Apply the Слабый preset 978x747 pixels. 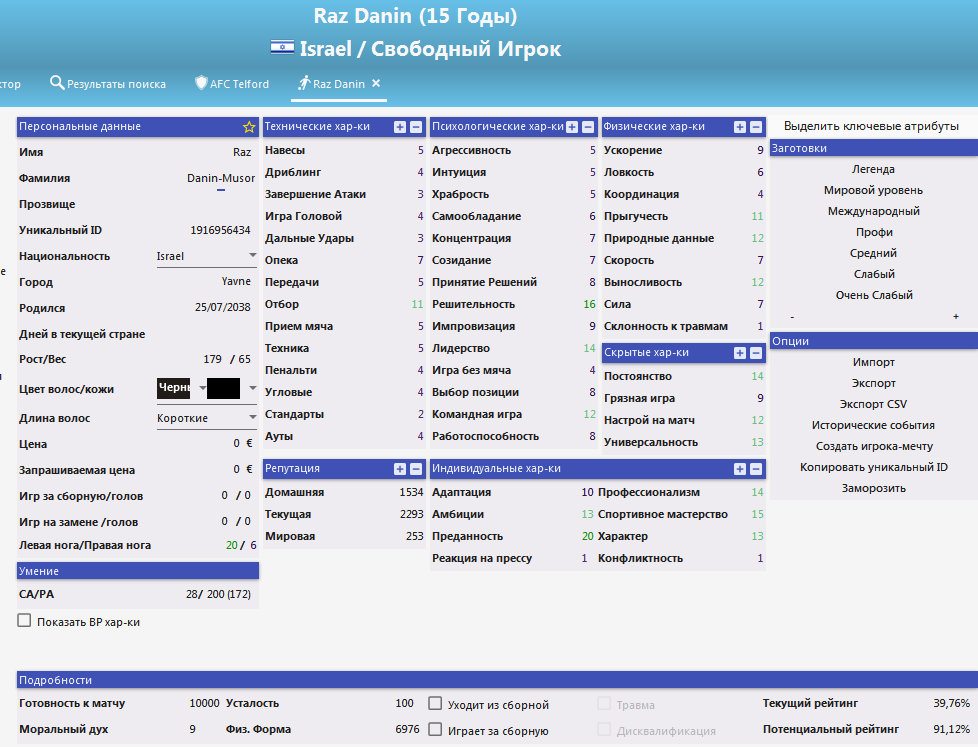[x=873, y=274]
